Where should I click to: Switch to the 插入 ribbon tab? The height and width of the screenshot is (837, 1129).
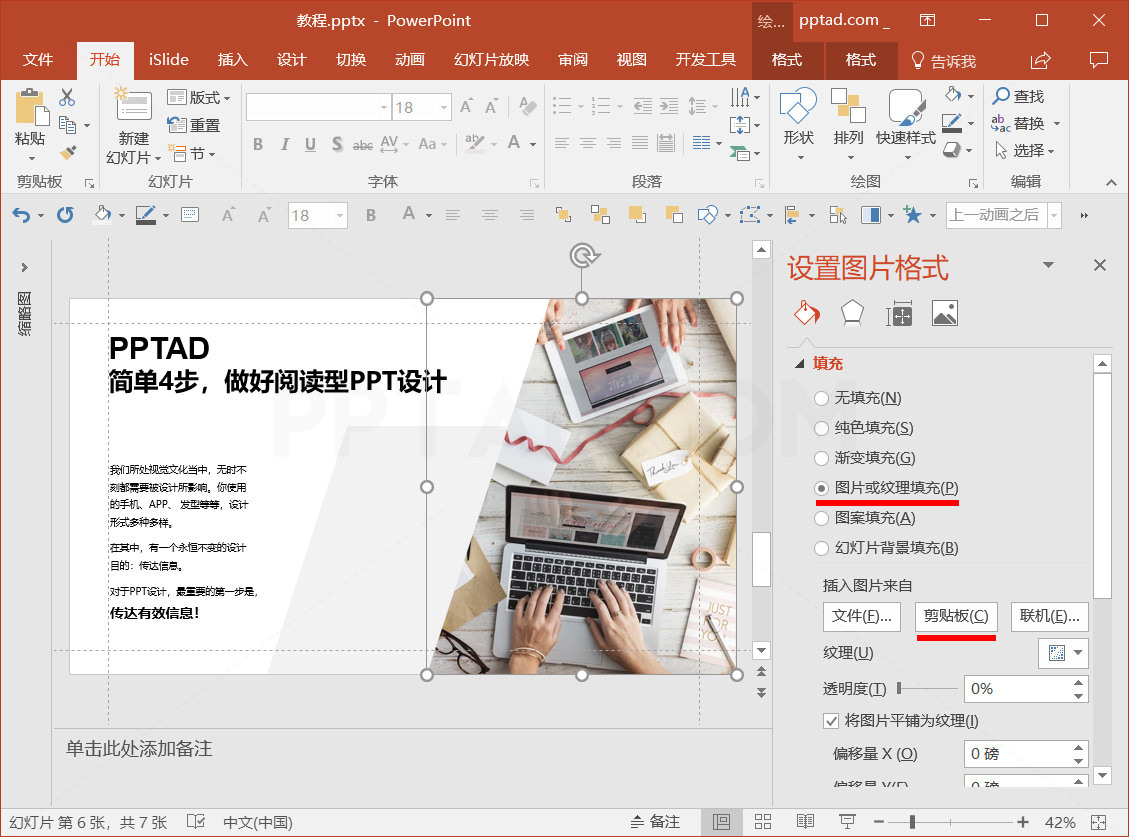(232, 60)
